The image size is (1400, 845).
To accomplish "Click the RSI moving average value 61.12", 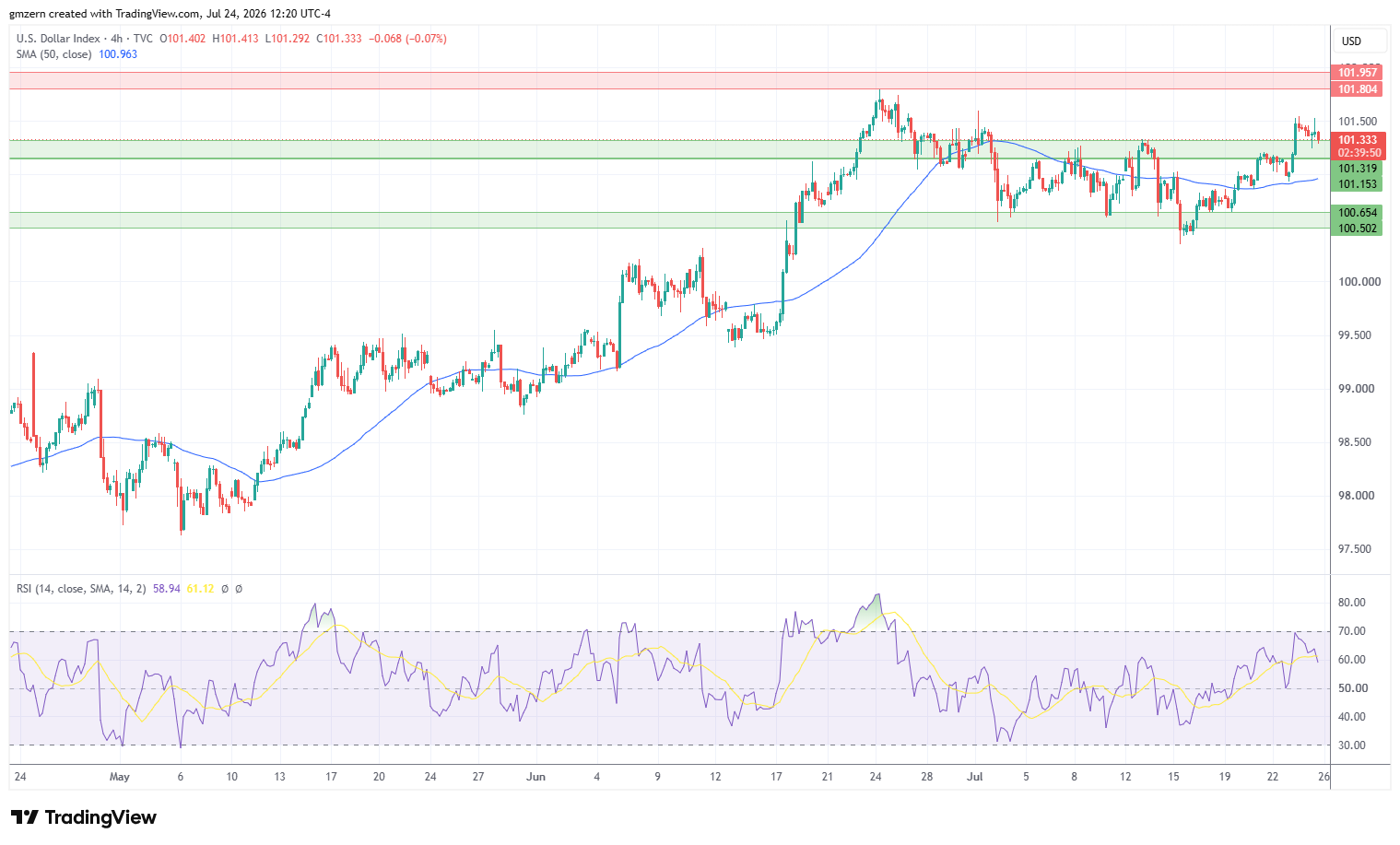I will [x=200, y=588].
